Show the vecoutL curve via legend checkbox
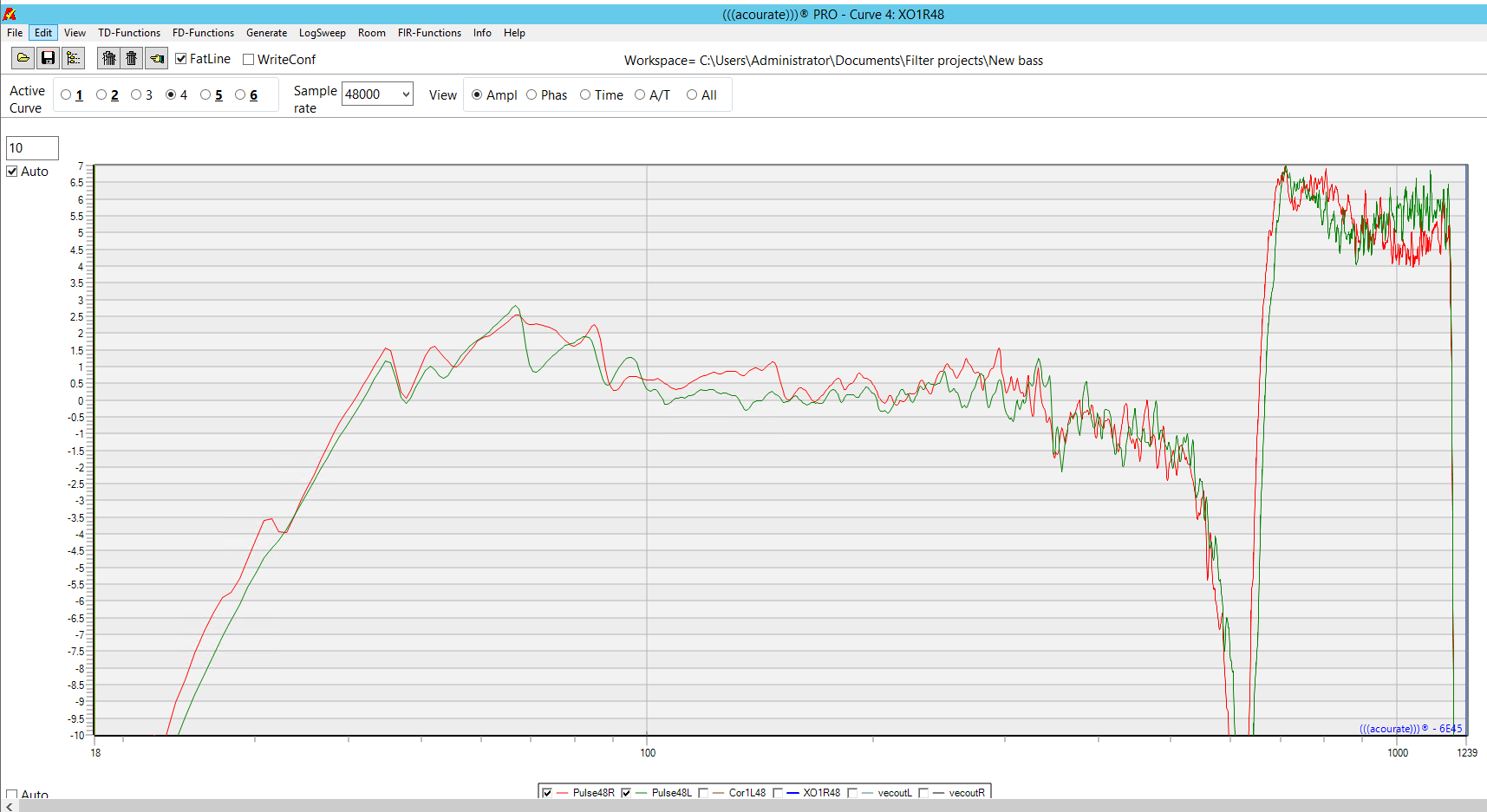Screen dimensions: 1487x812 (852, 793)
